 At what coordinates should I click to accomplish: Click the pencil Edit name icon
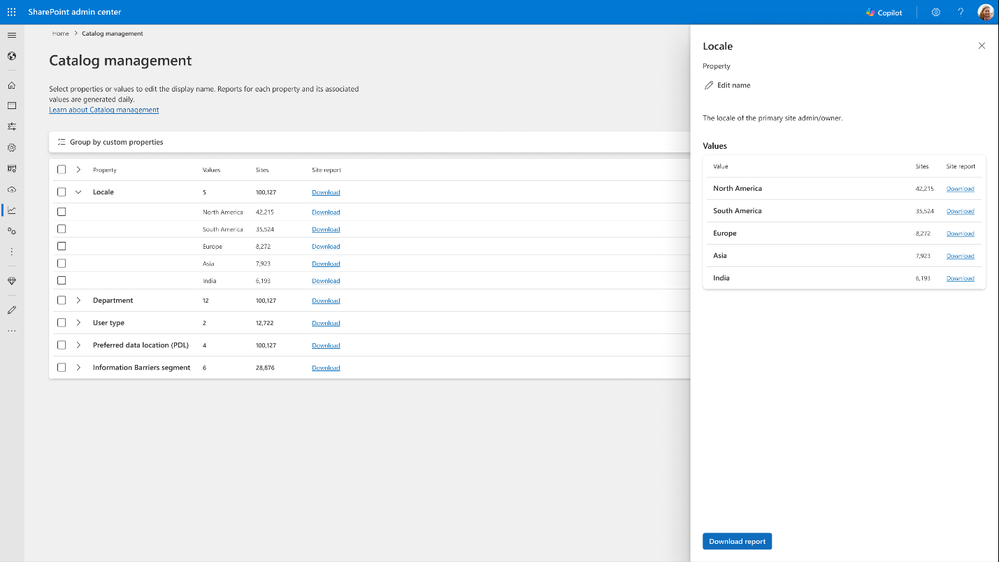pos(708,85)
